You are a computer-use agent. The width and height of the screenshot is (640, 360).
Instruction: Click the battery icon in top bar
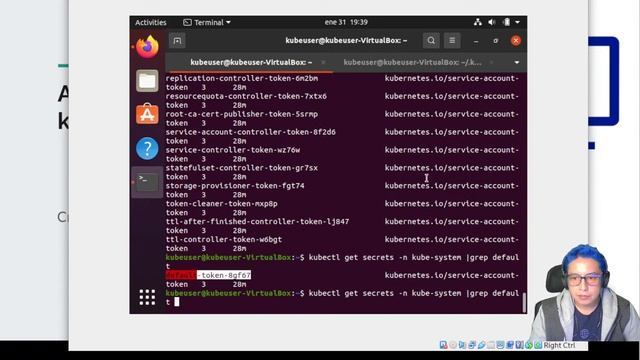coord(506,22)
